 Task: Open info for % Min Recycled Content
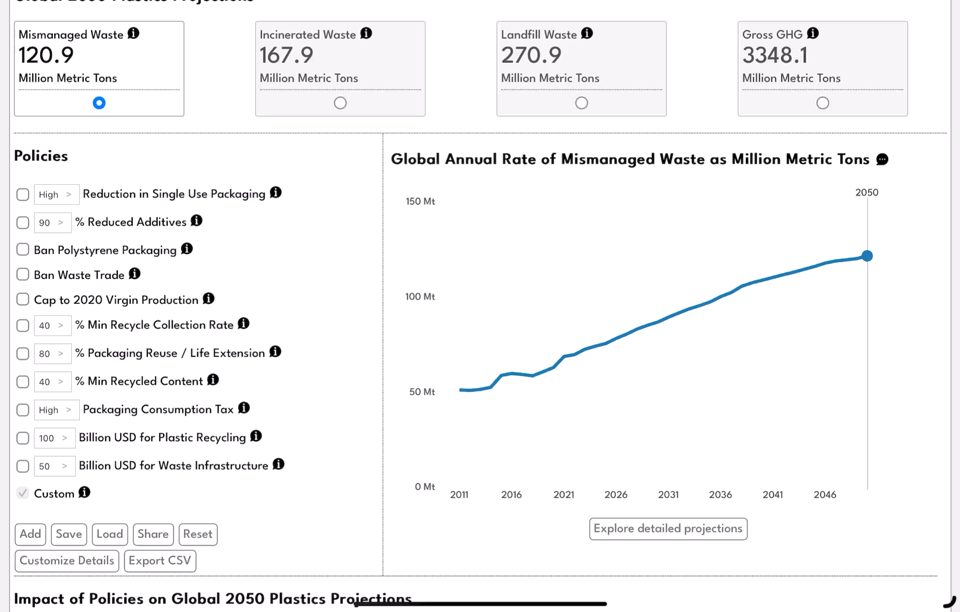(x=211, y=380)
